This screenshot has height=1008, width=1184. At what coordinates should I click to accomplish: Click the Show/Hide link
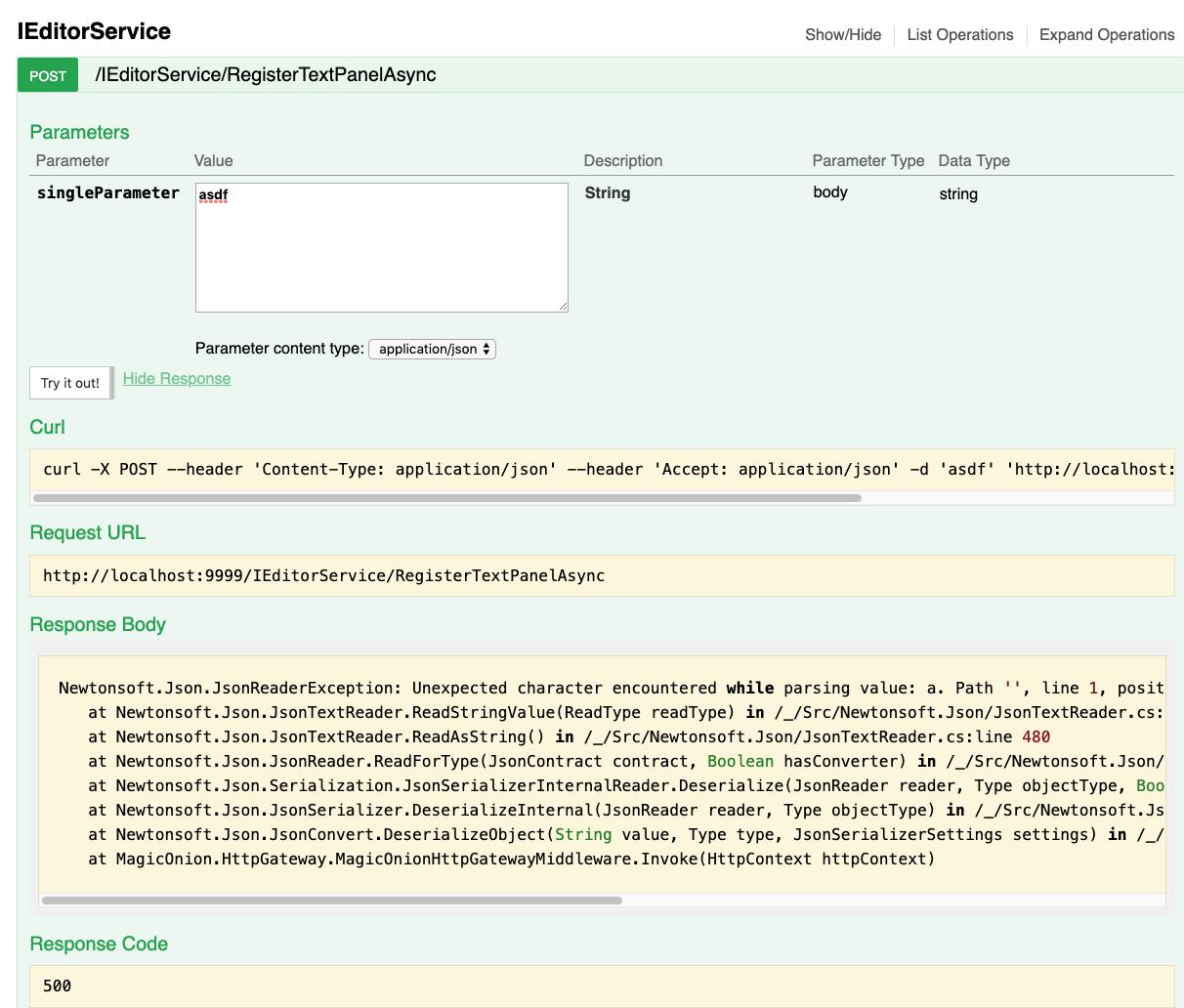click(842, 34)
